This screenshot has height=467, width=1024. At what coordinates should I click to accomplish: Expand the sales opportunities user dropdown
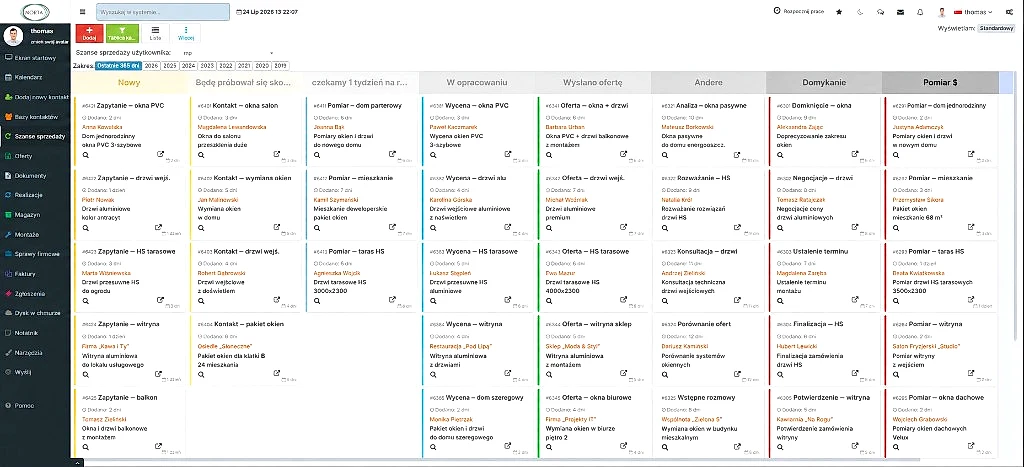click(x=227, y=53)
